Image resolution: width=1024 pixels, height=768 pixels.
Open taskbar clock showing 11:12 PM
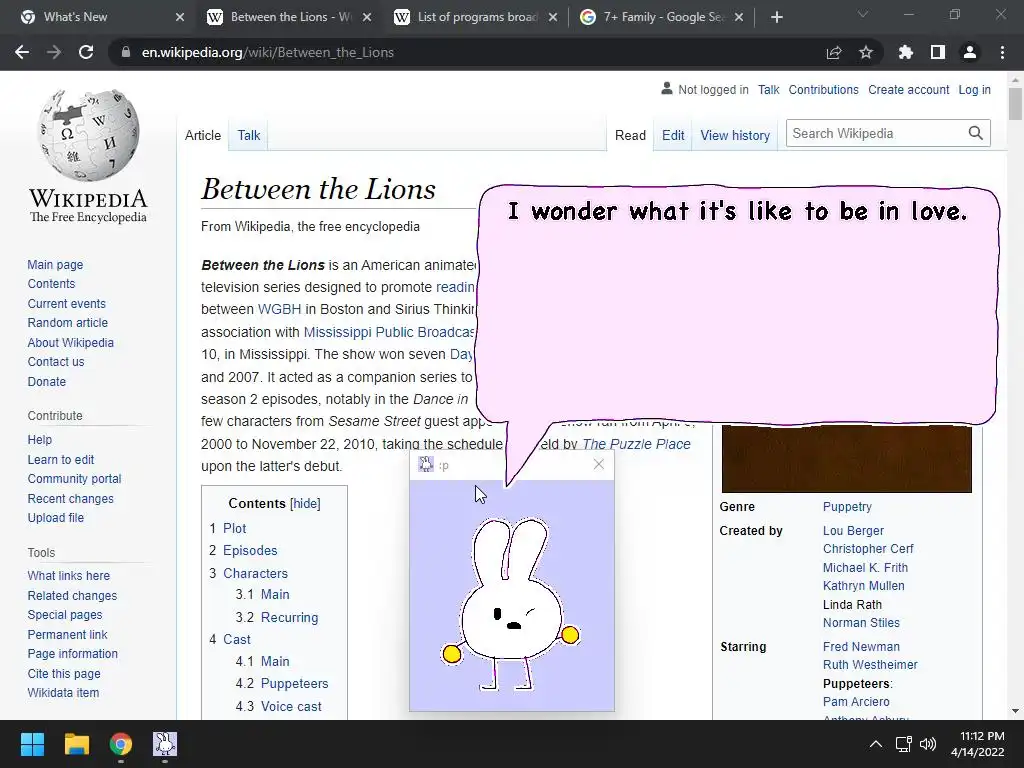977,744
